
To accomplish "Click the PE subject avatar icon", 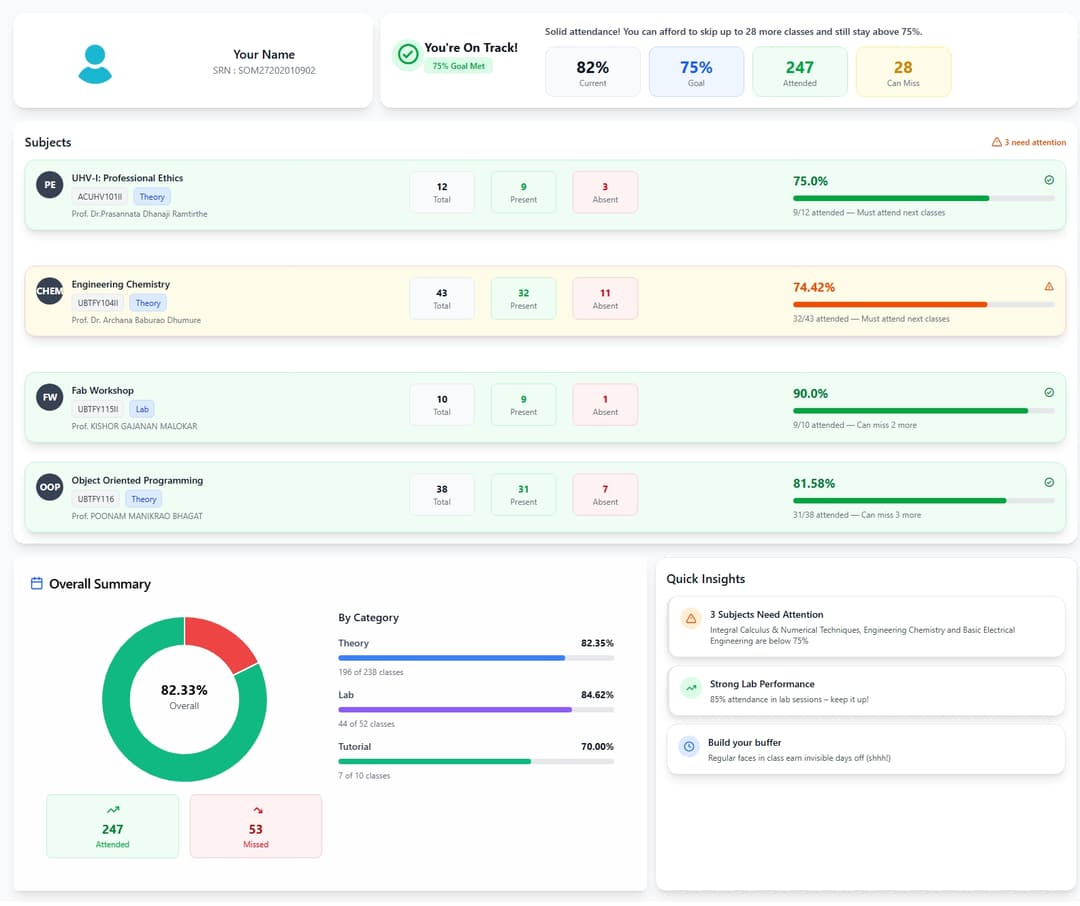I will coord(49,185).
